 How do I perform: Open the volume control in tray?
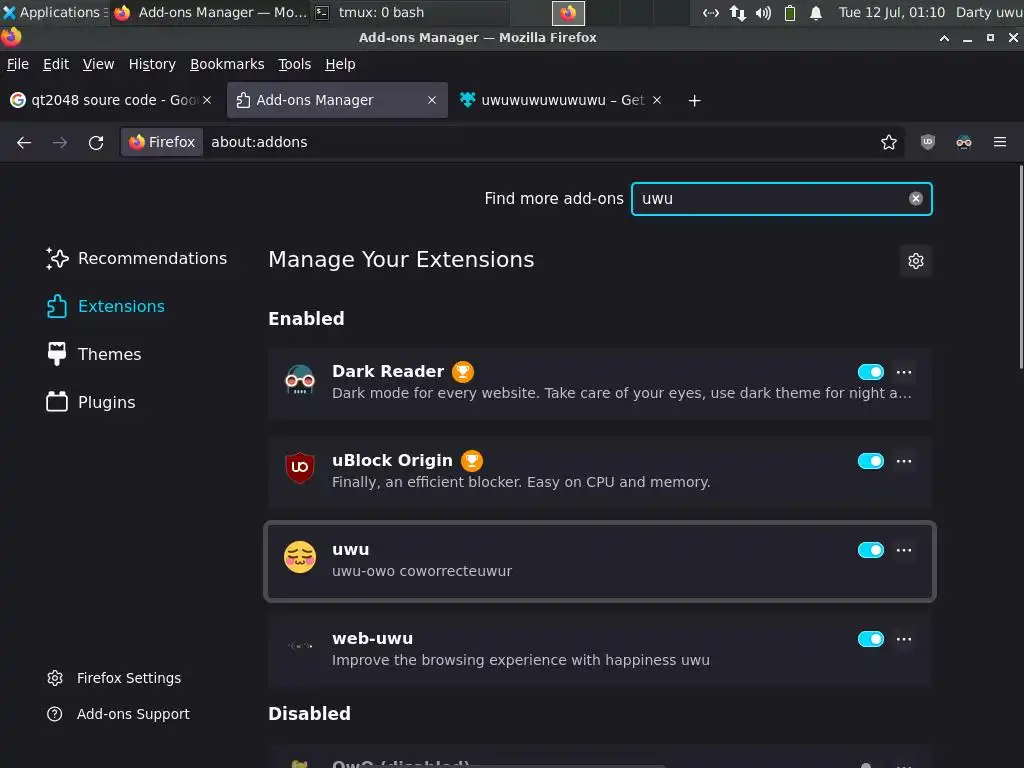(x=763, y=12)
